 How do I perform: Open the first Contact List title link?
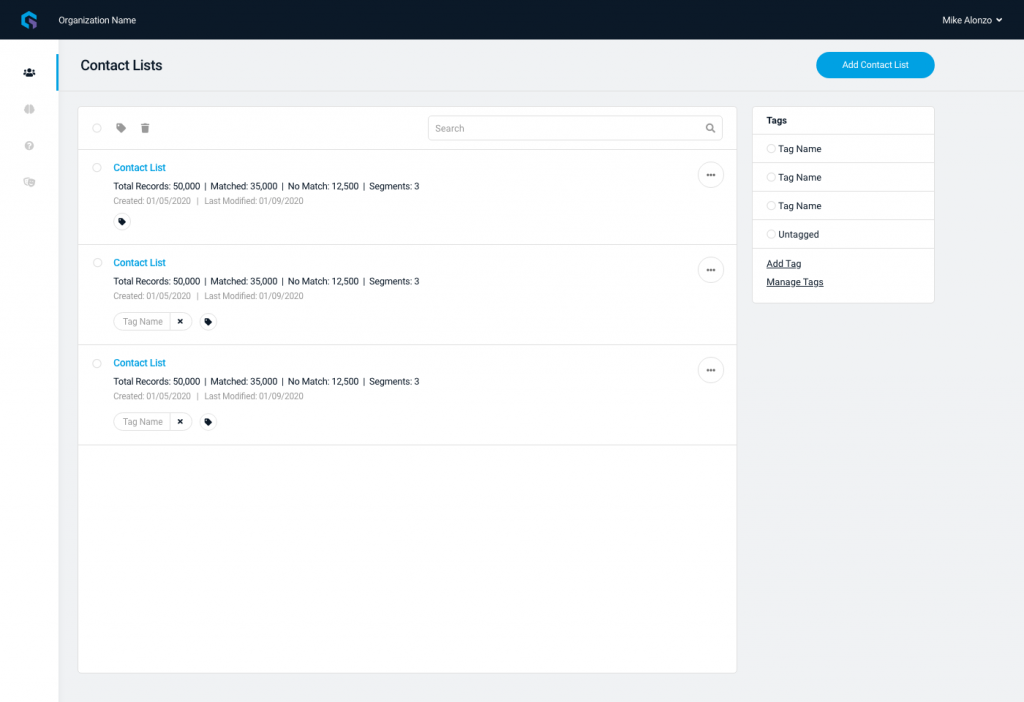coord(139,167)
